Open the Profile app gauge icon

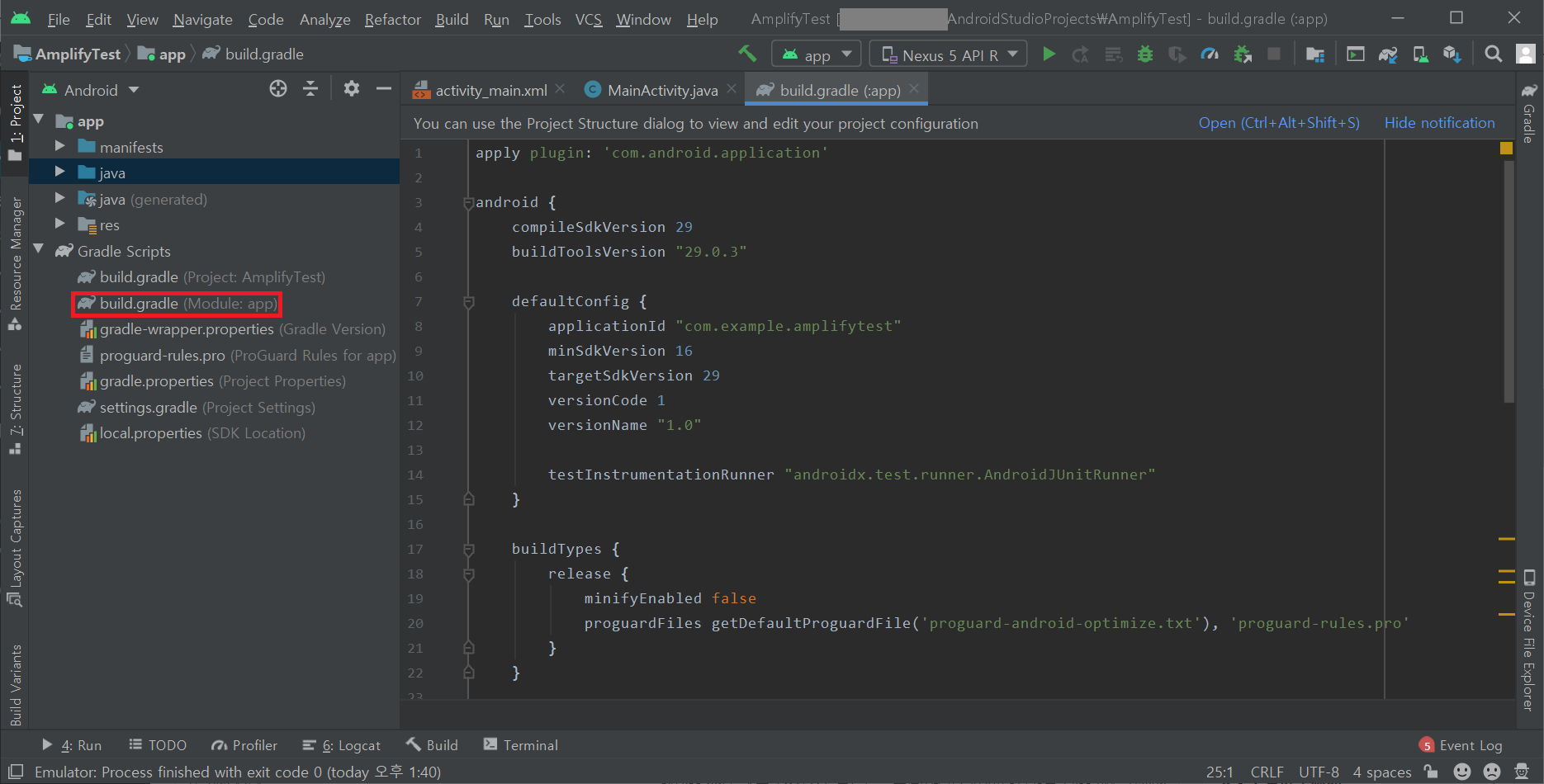click(x=1210, y=54)
